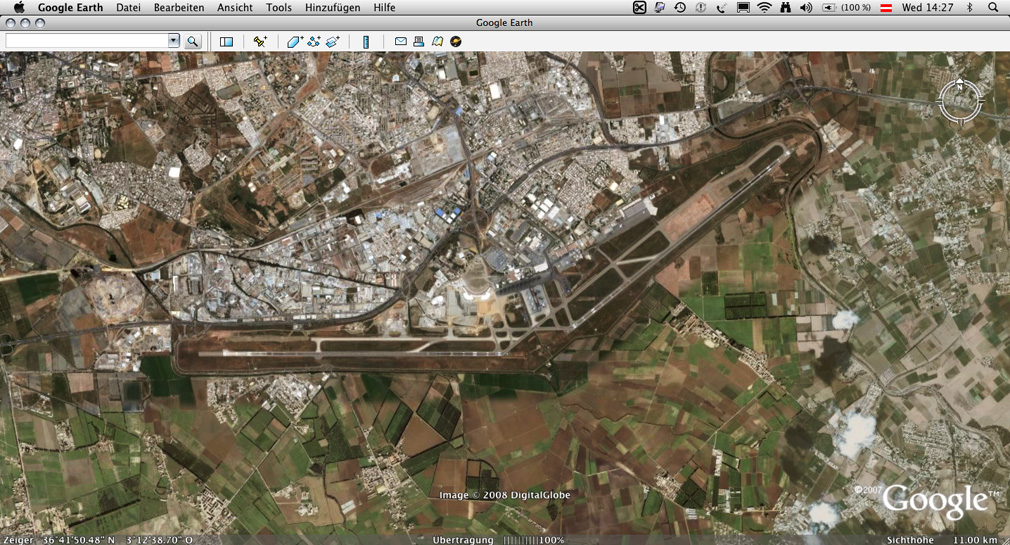The width and height of the screenshot is (1010, 545).
Task: Open the Hinzufügen menu
Action: tap(332, 7)
